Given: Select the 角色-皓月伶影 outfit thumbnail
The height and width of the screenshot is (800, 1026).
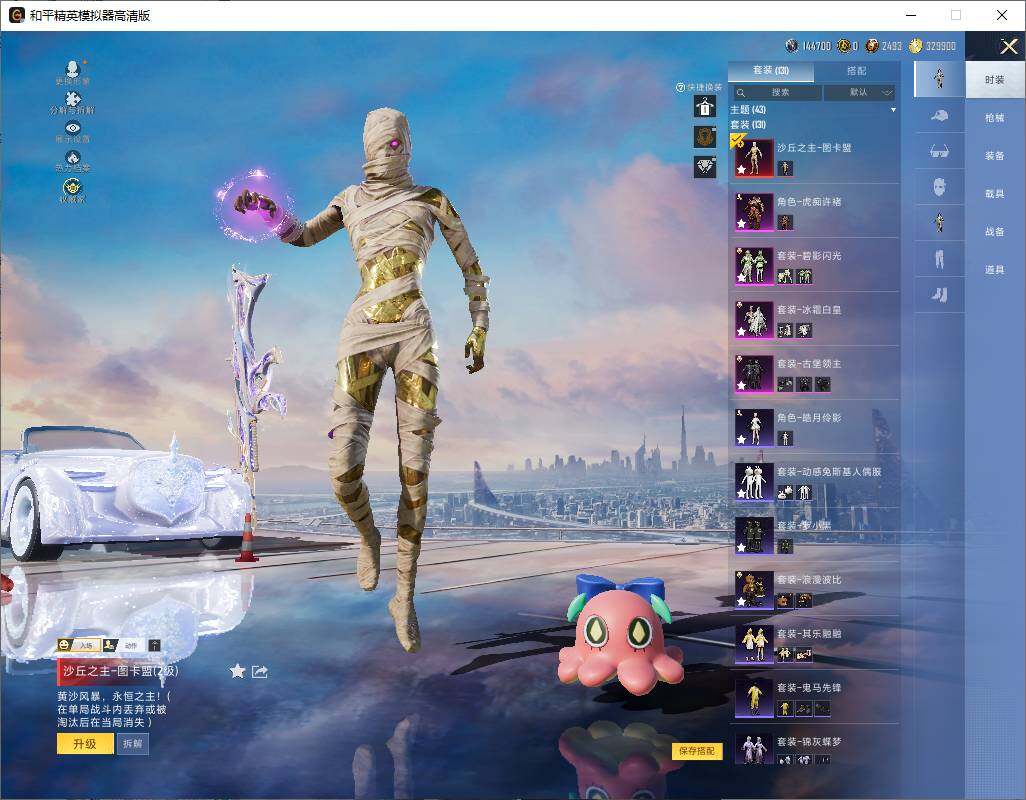Looking at the screenshot, I should click(754, 428).
